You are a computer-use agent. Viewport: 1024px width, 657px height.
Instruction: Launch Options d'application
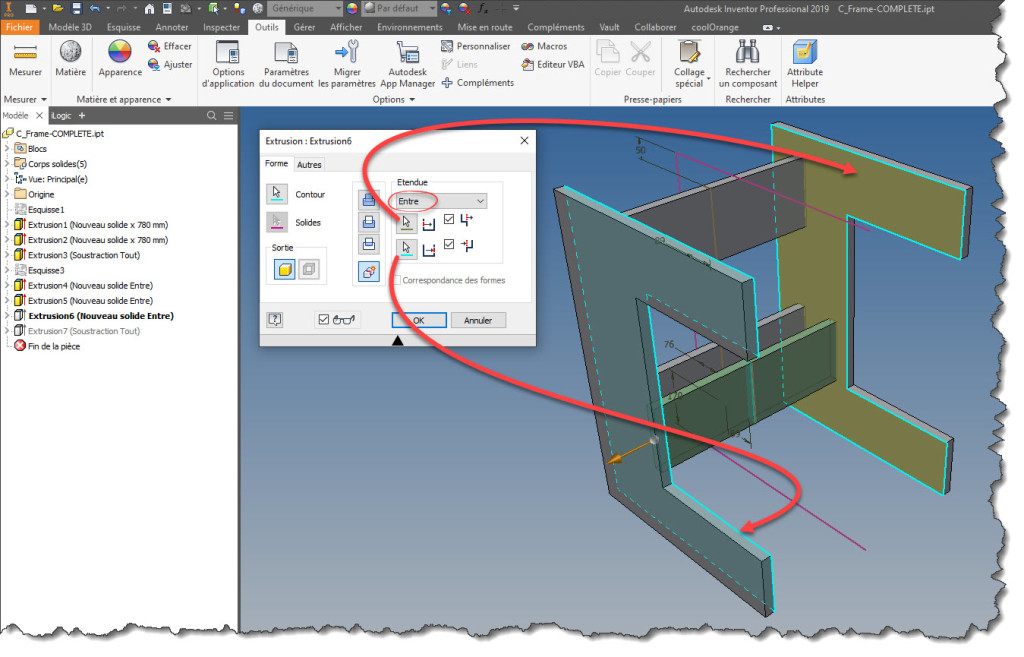[228, 61]
